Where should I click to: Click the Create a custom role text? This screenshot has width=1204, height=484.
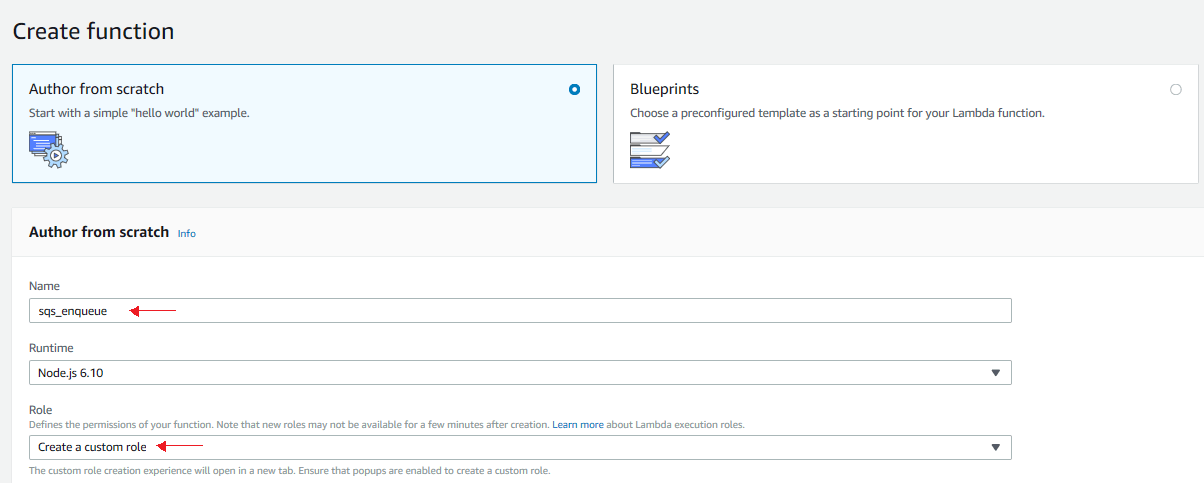pos(92,447)
